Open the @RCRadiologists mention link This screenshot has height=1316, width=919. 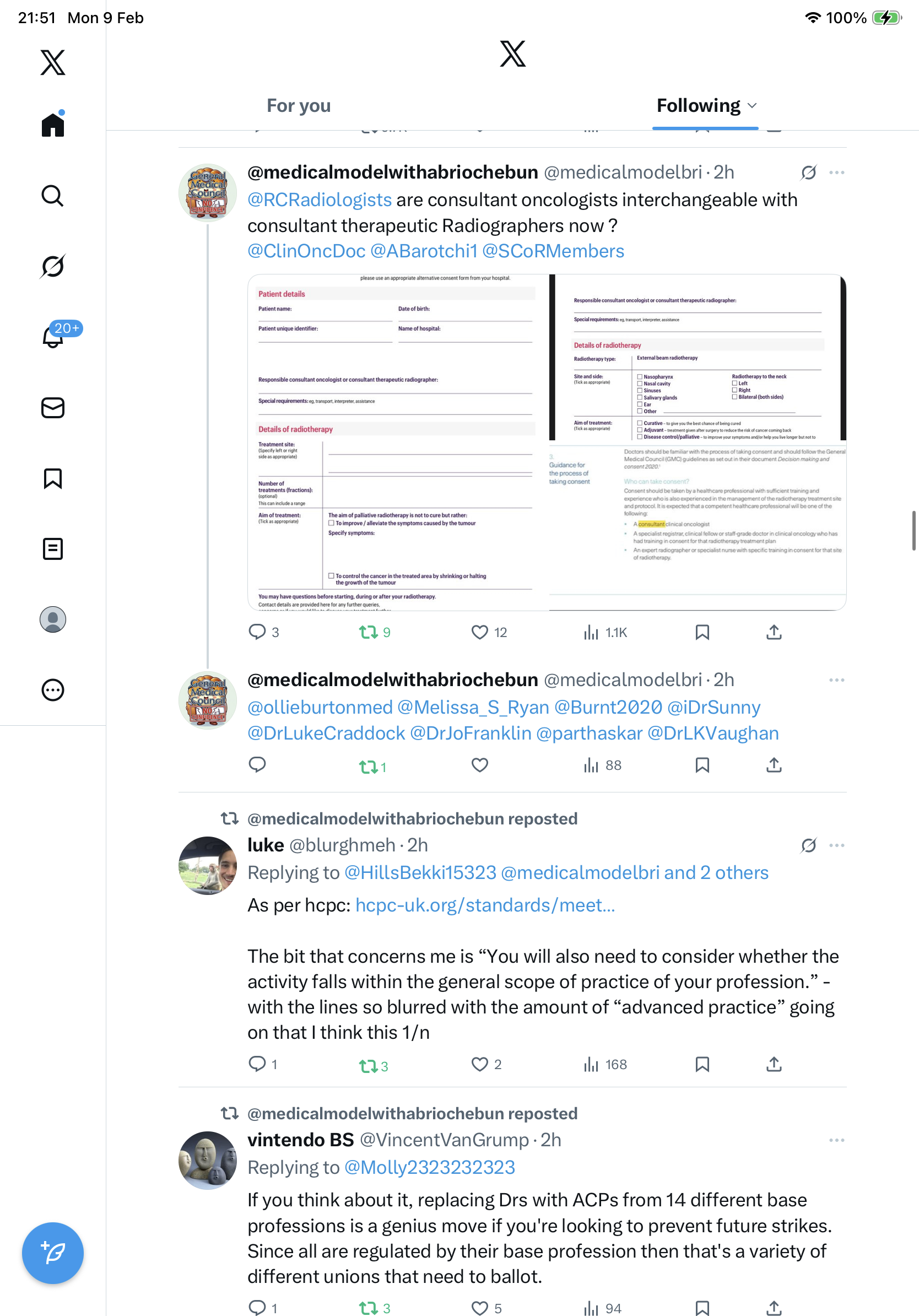pos(319,199)
